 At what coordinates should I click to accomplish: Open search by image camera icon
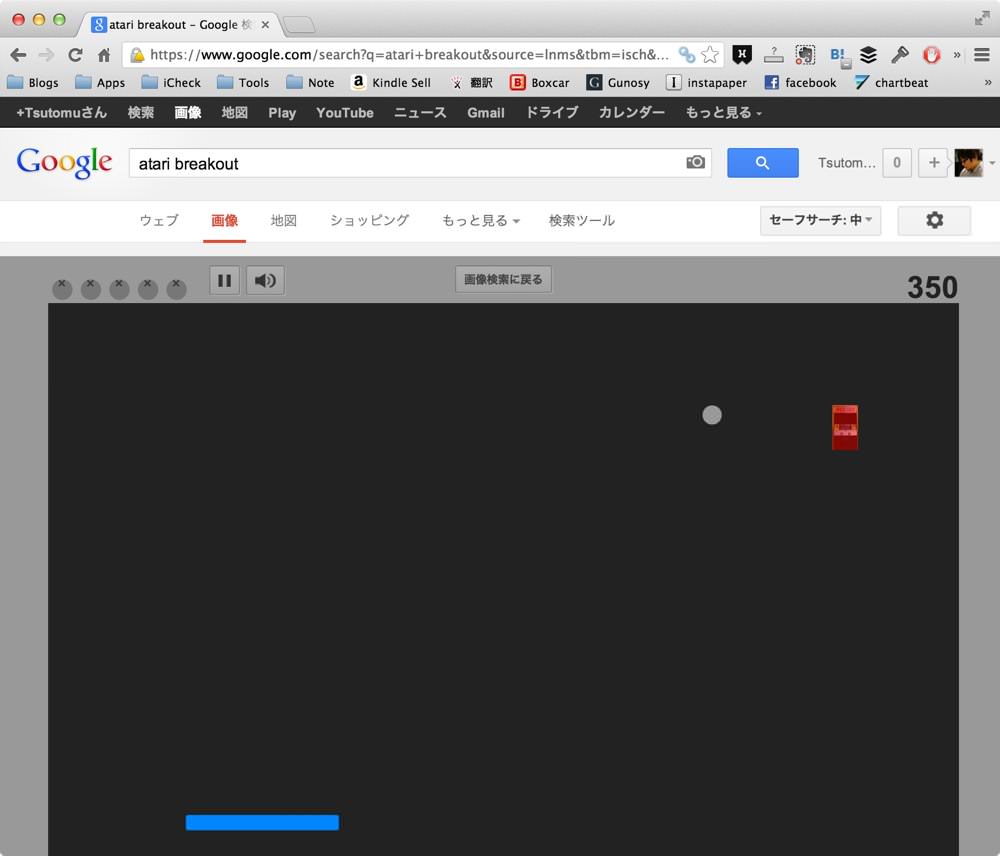(x=695, y=163)
